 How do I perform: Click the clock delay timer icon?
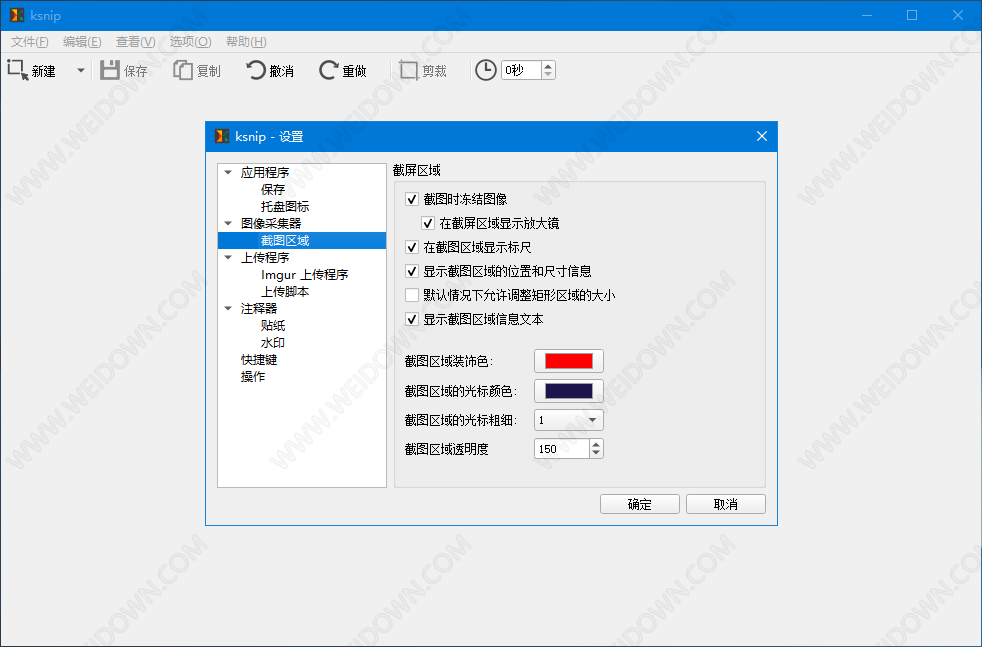485,70
